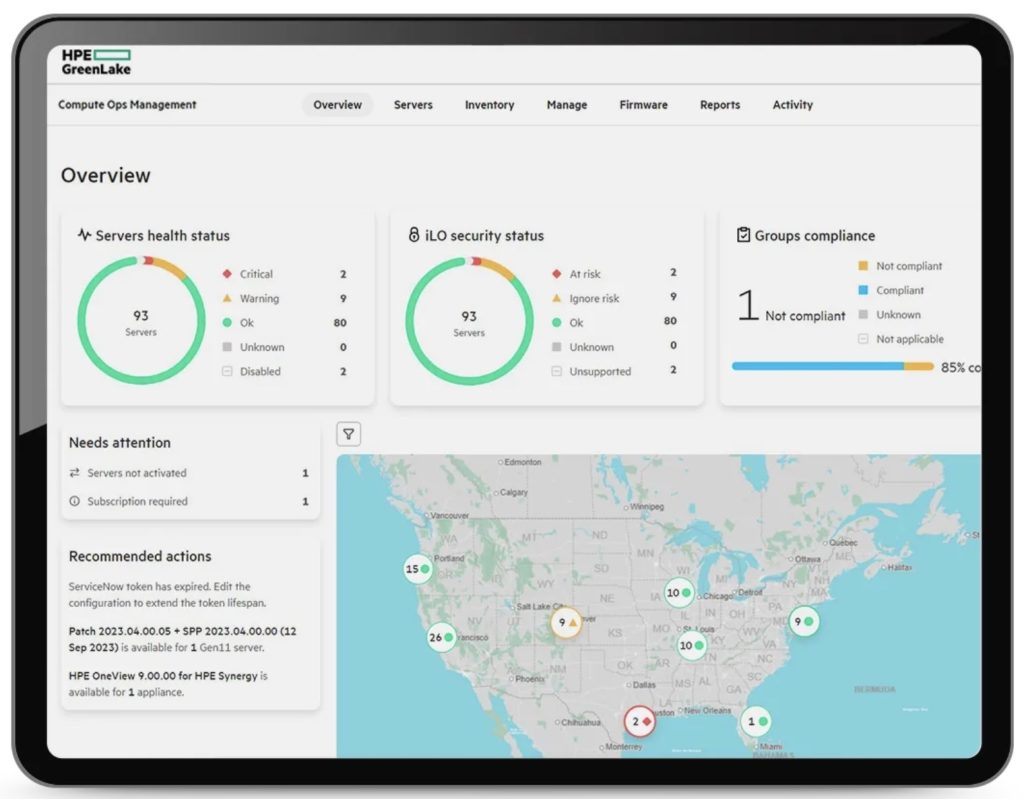Open the Activity tab

792,105
